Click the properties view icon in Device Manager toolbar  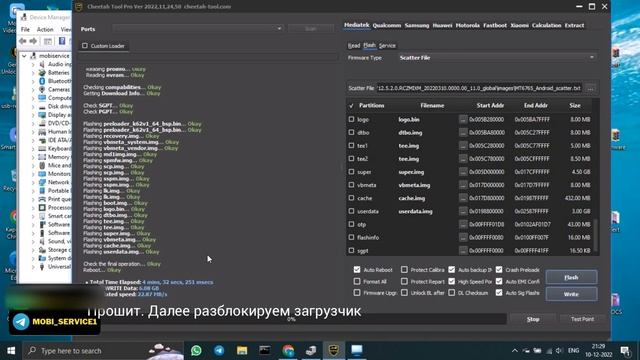pos(48,41)
